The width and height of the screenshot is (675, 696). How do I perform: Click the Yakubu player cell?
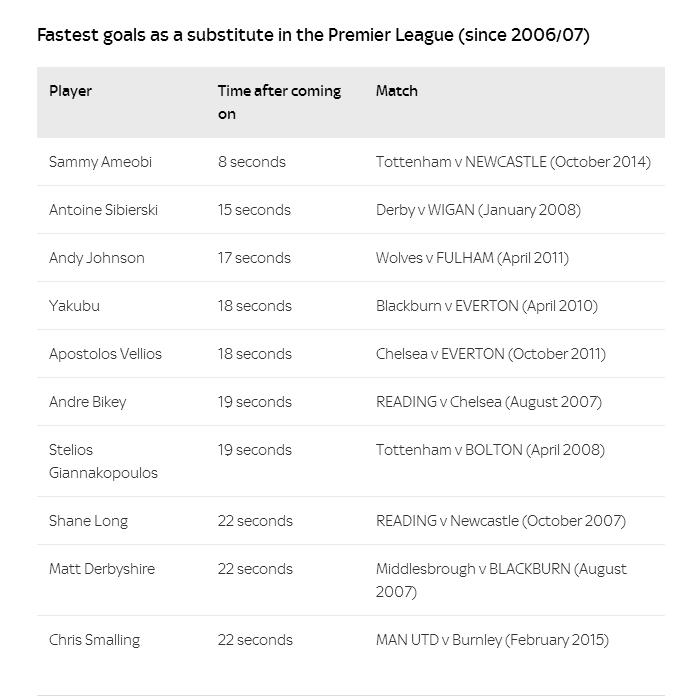click(74, 306)
